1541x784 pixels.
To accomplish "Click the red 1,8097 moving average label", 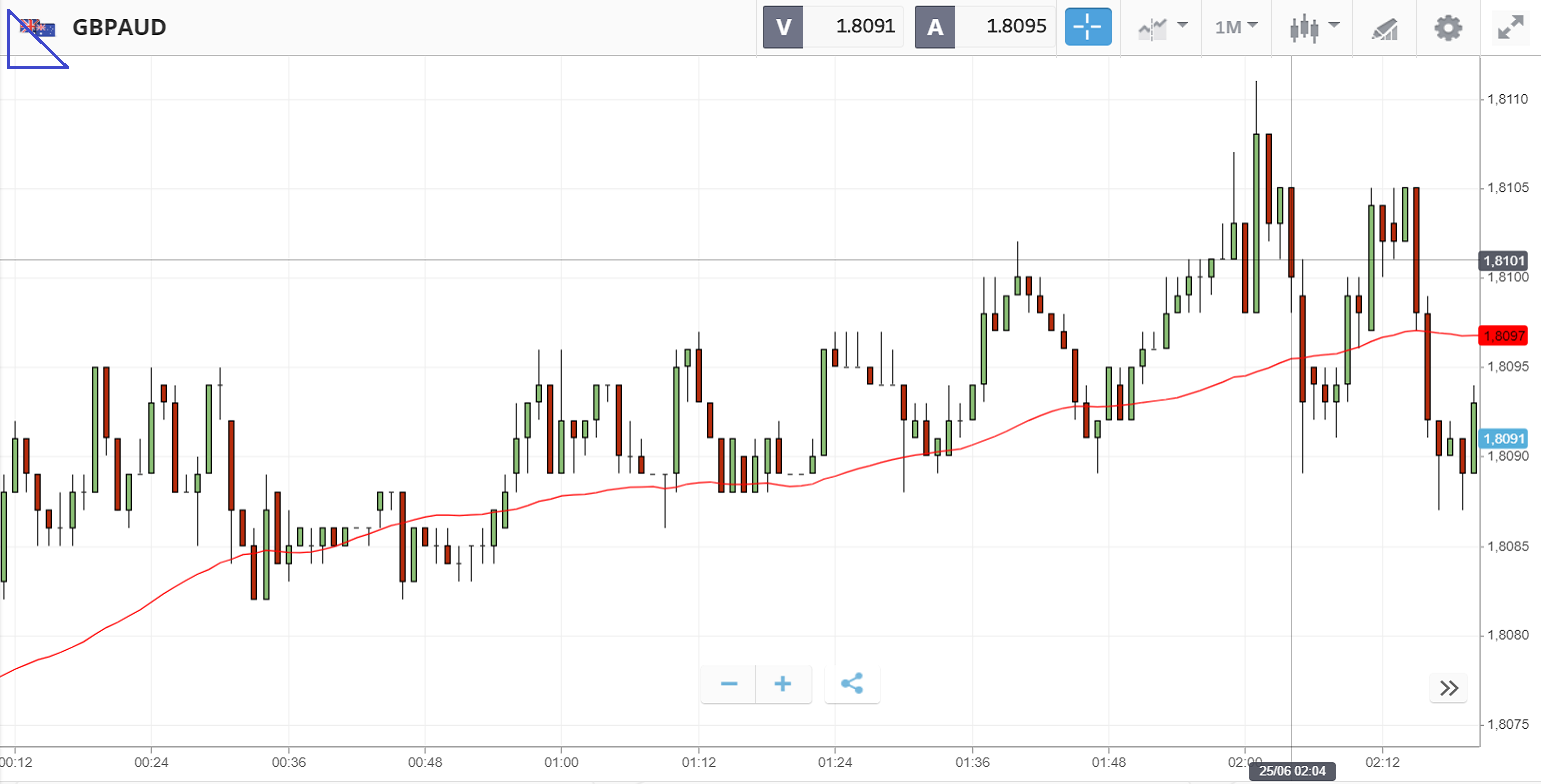I will coord(1504,336).
